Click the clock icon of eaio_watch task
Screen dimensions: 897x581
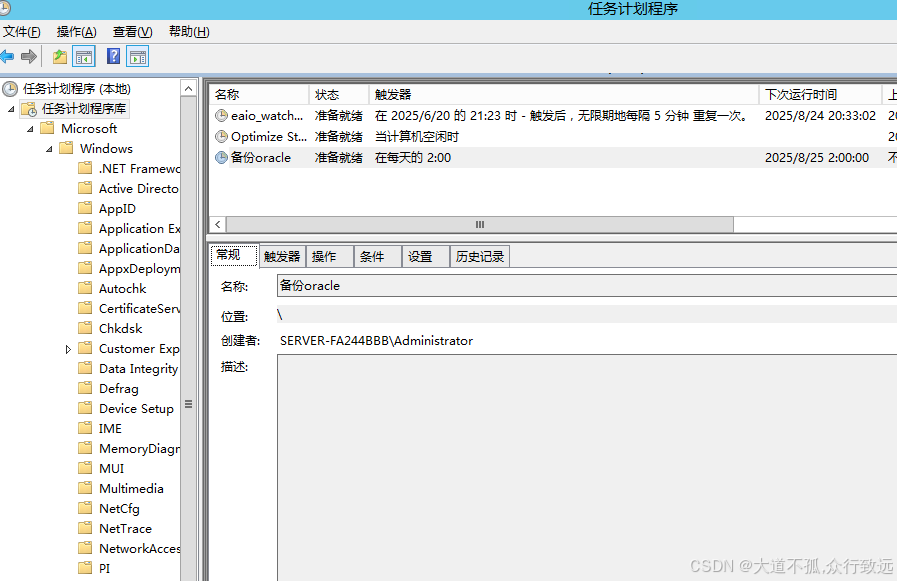coord(221,116)
